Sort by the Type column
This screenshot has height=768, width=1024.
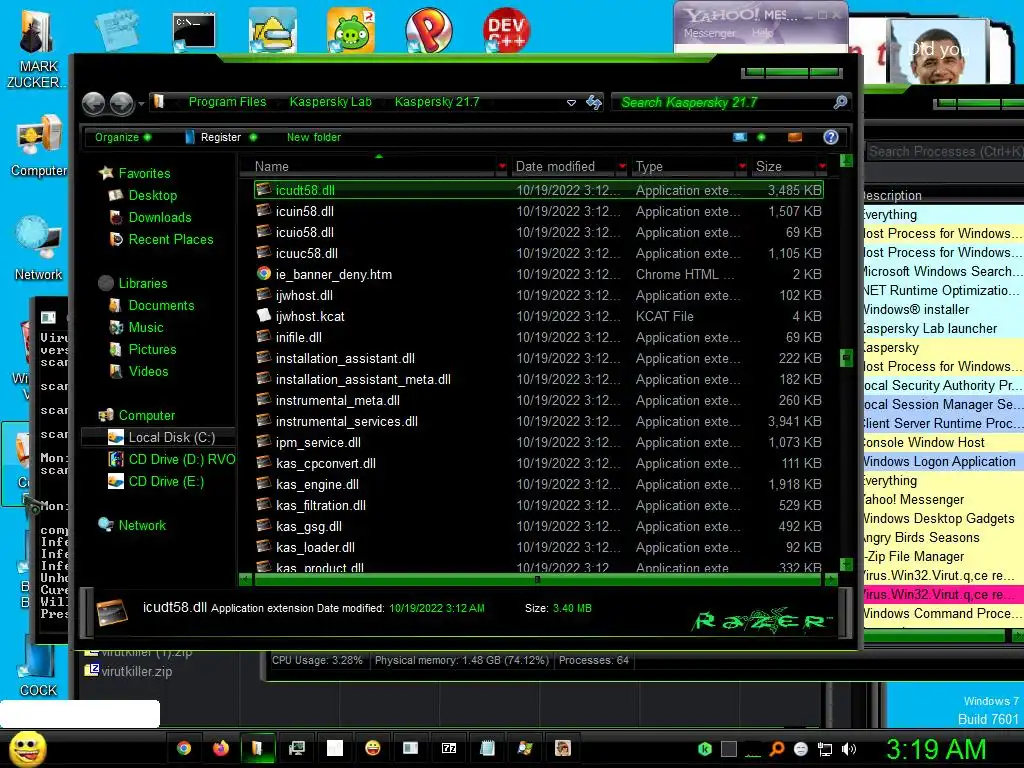[683, 167]
